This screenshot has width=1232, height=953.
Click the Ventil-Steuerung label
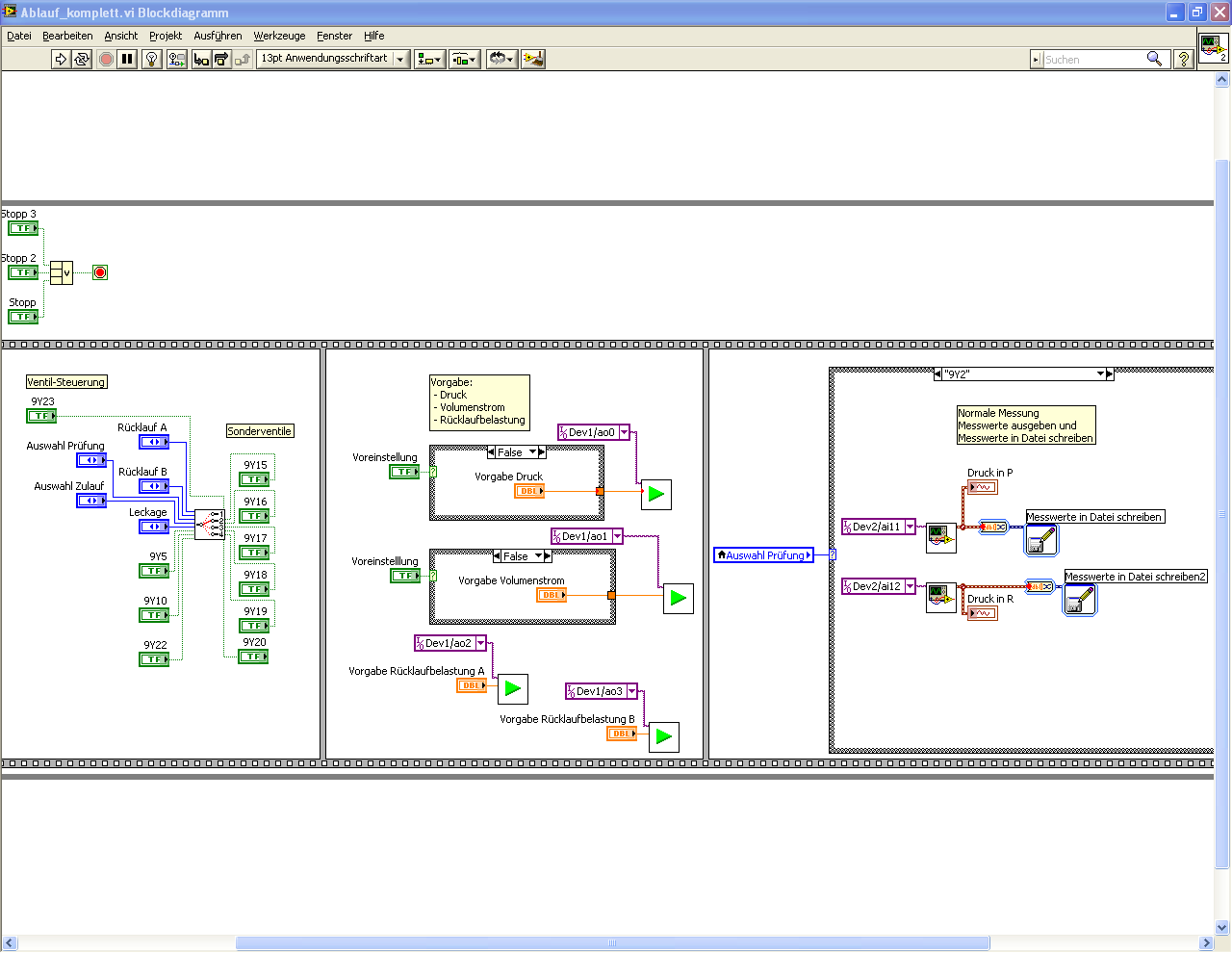click(x=65, y=382)
